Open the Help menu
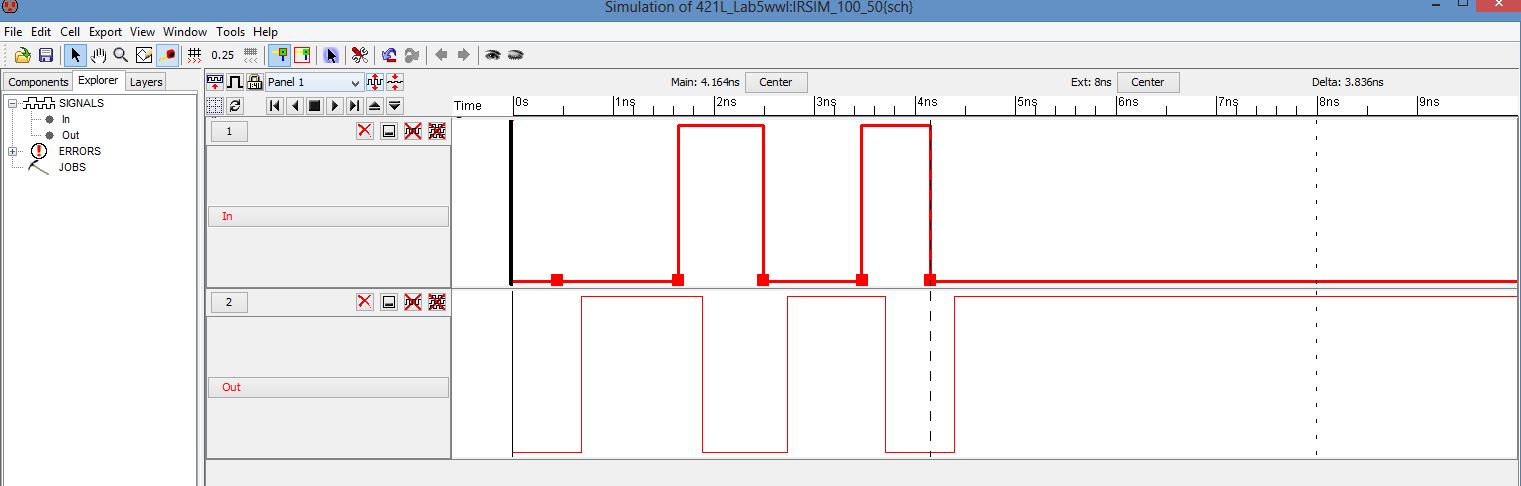 click(x=265, y=32)
